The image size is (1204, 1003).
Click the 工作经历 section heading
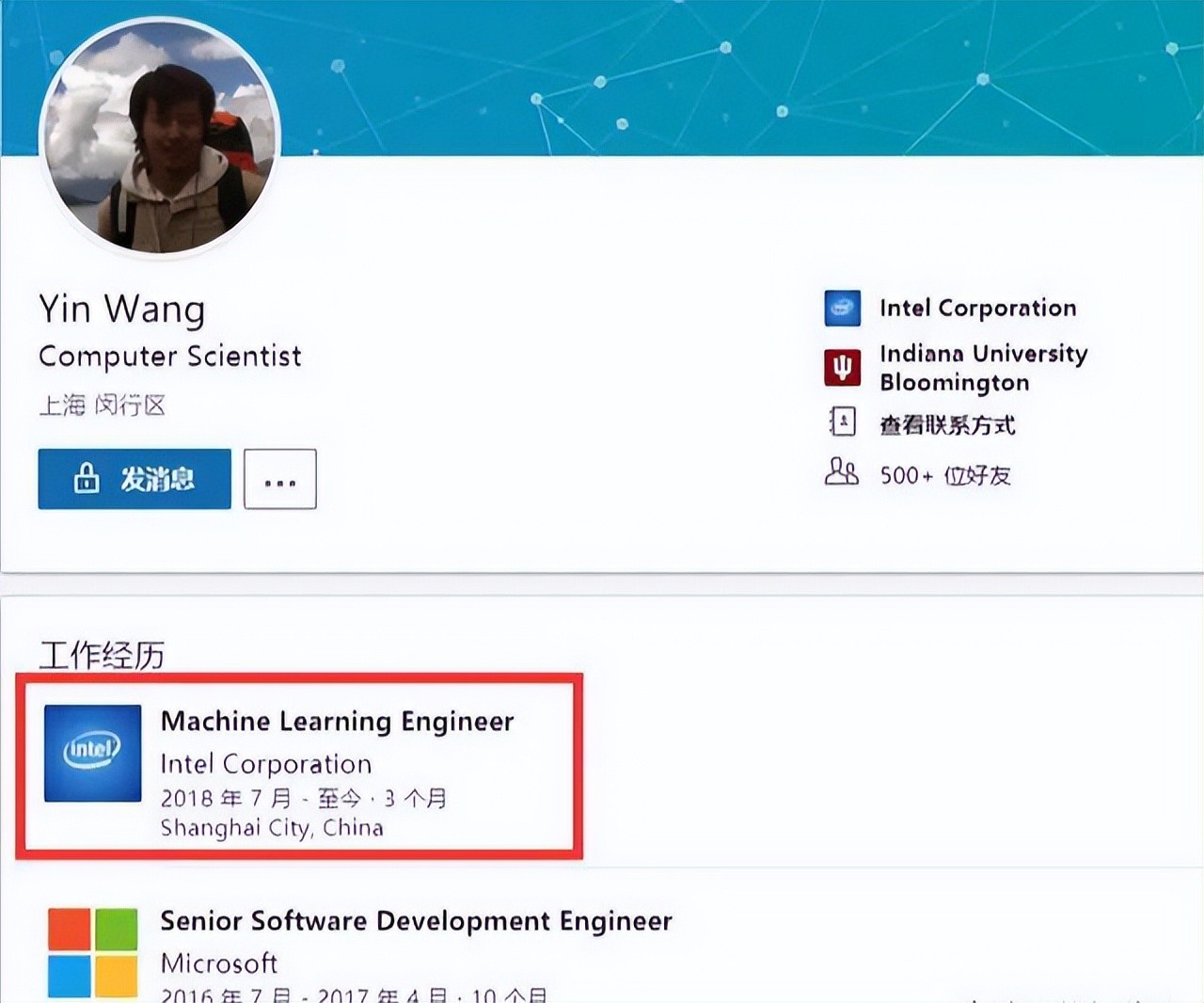102,654
